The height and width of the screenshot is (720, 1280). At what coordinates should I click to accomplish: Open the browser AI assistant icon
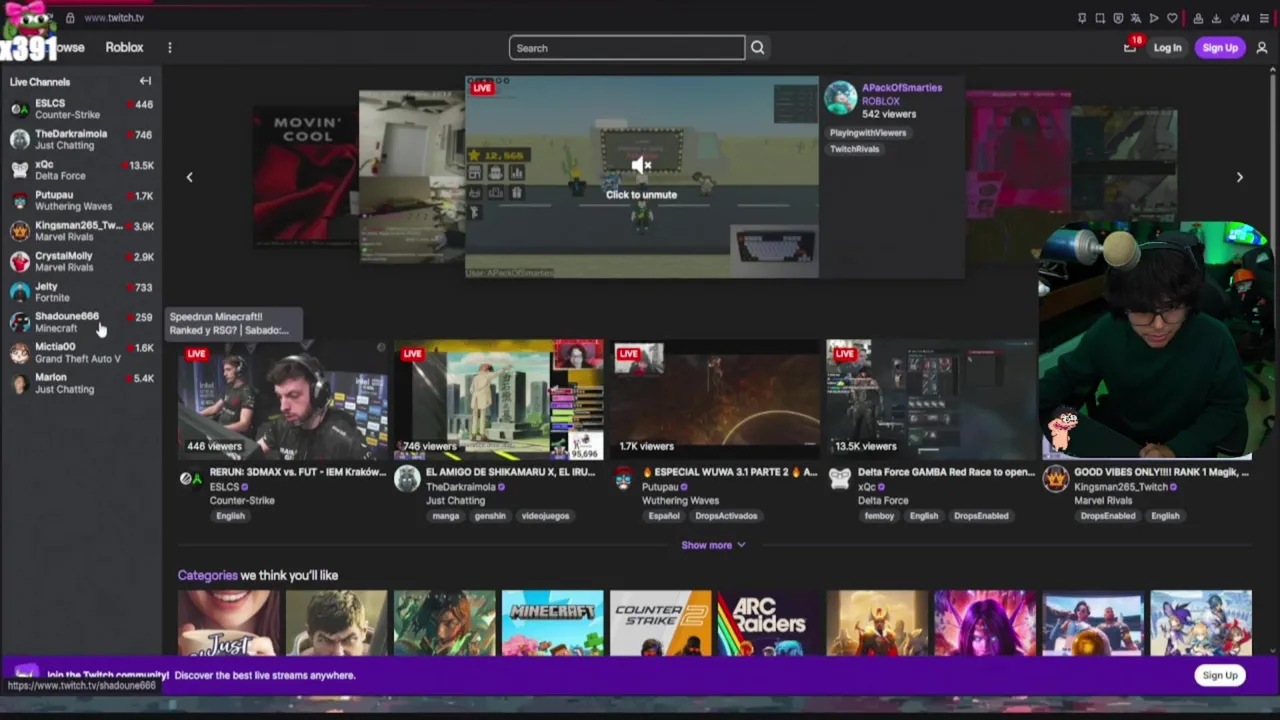point(1240,18)
